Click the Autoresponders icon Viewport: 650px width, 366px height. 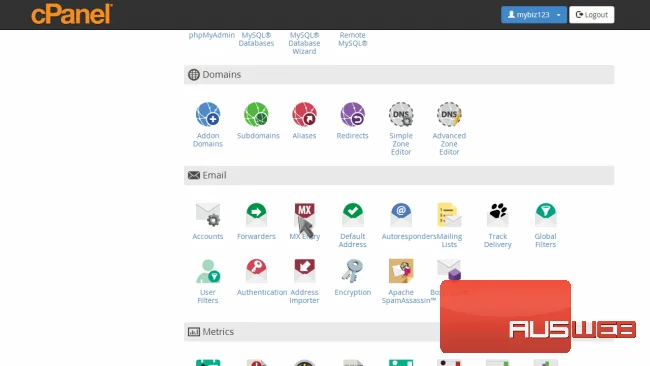pos(401,215)
